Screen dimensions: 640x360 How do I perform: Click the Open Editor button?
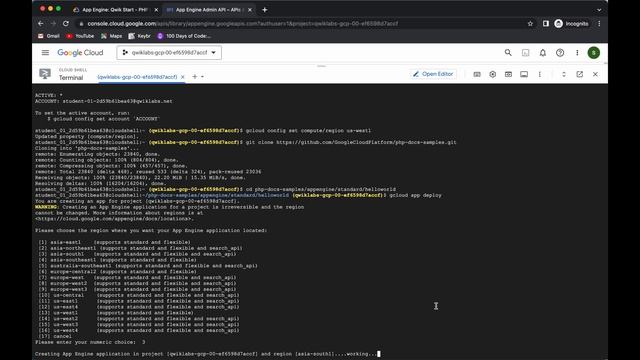point(433,74)
